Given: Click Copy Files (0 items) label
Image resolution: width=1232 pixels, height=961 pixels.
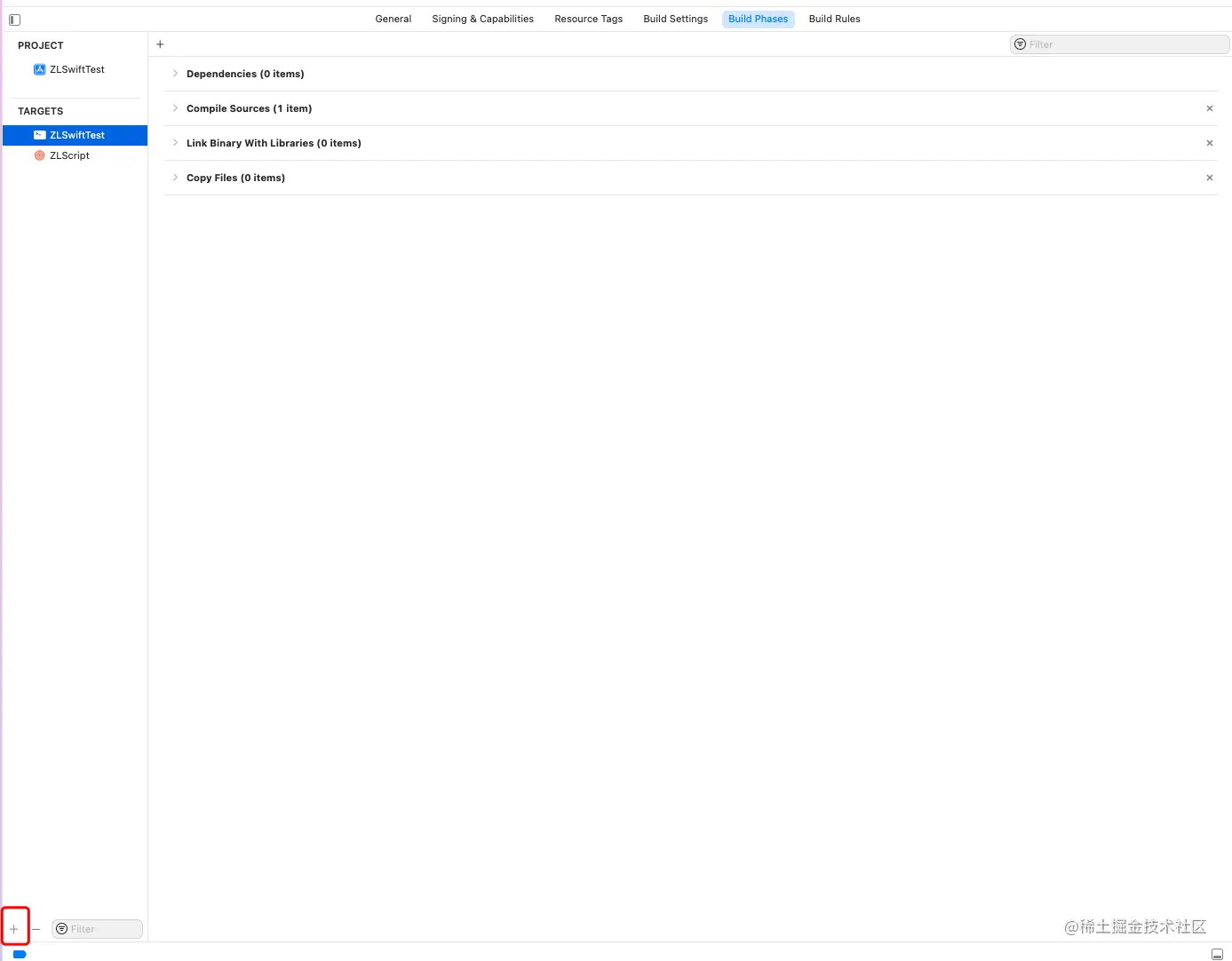Looking at the screenshot, I should click(235, 178).
